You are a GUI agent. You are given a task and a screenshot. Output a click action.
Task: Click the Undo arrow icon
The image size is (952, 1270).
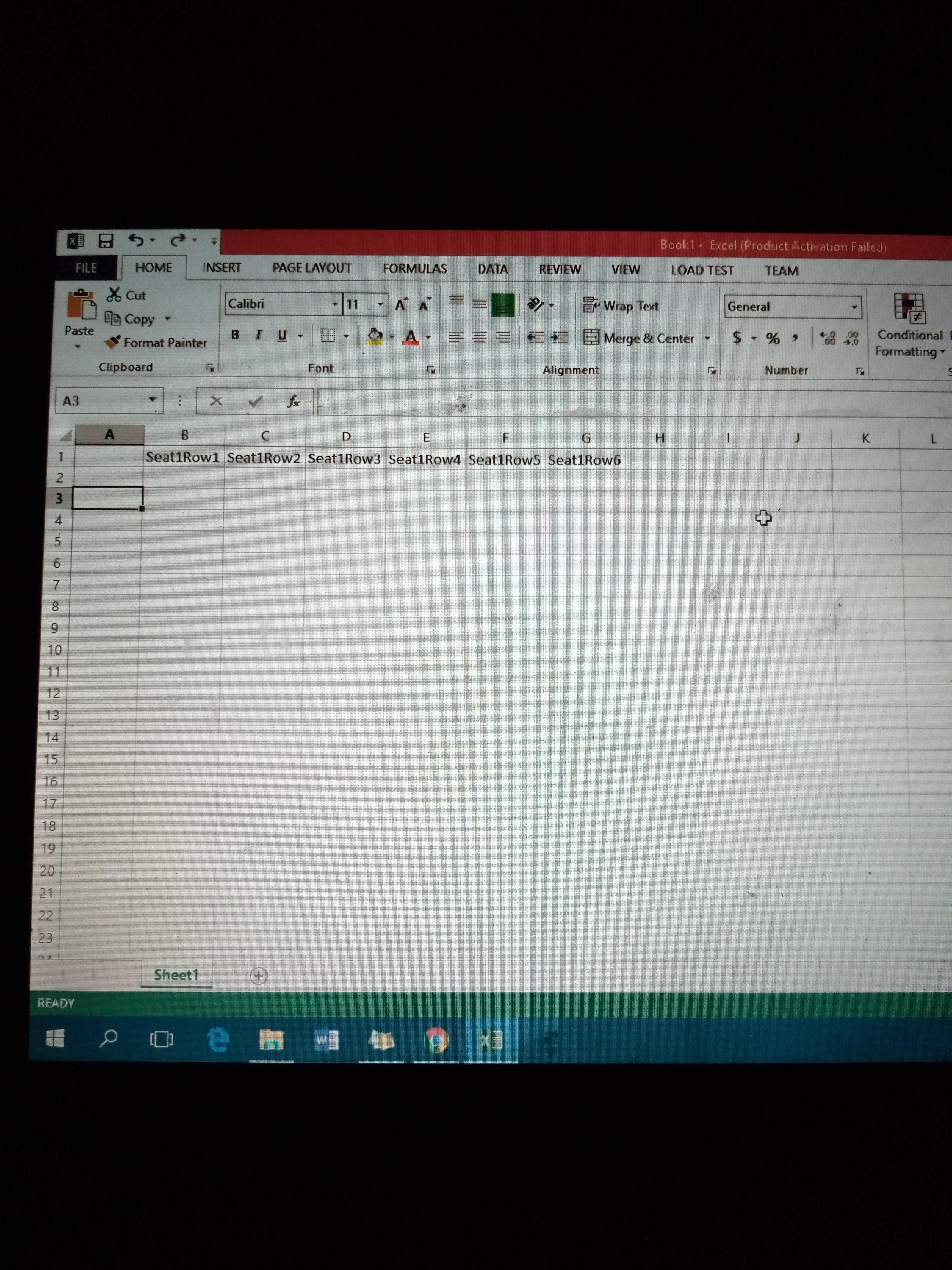point(135,239)
